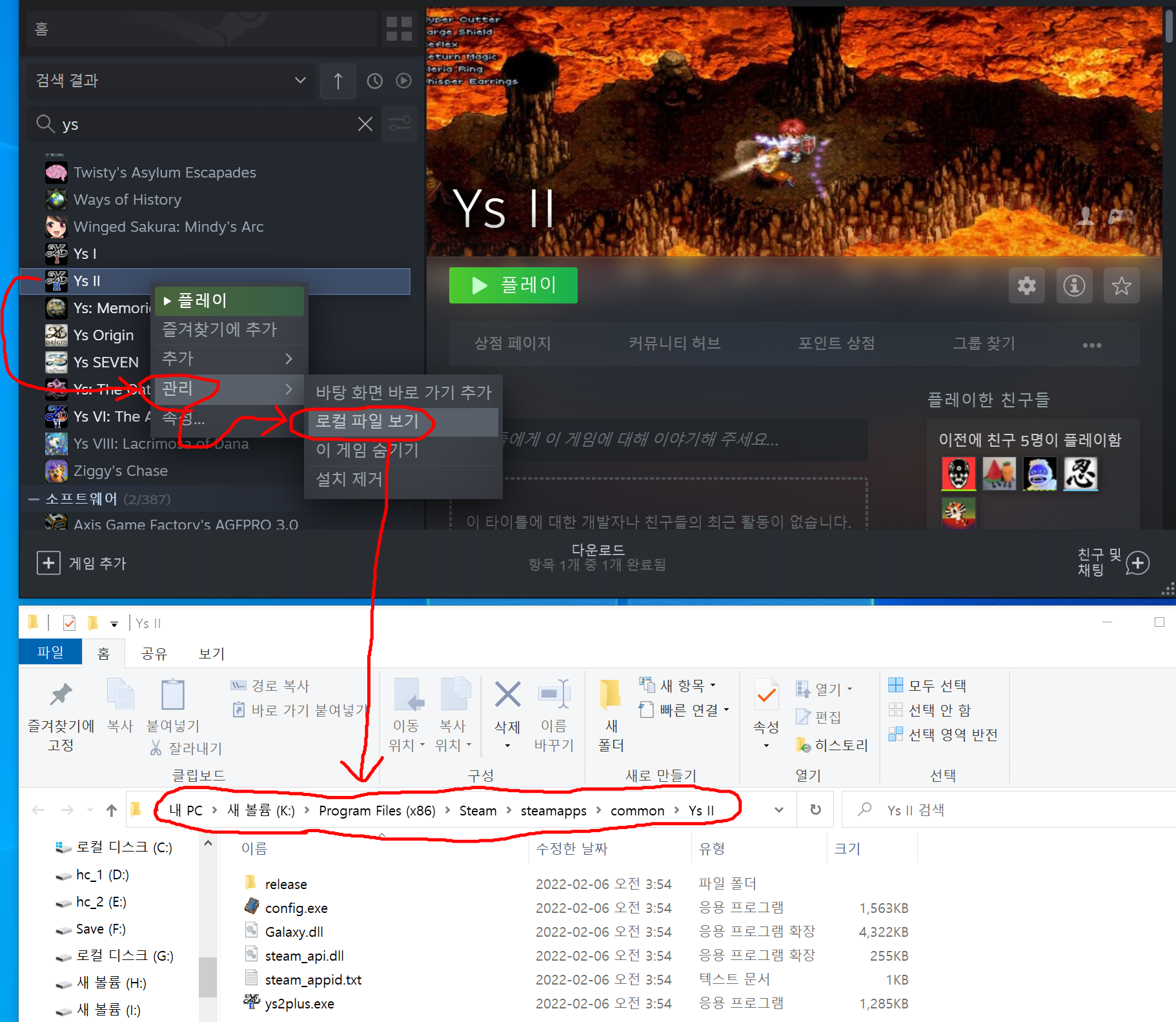Click 경로 복사 in ribbon
1176x1022 pixels.
click(271, 686)
